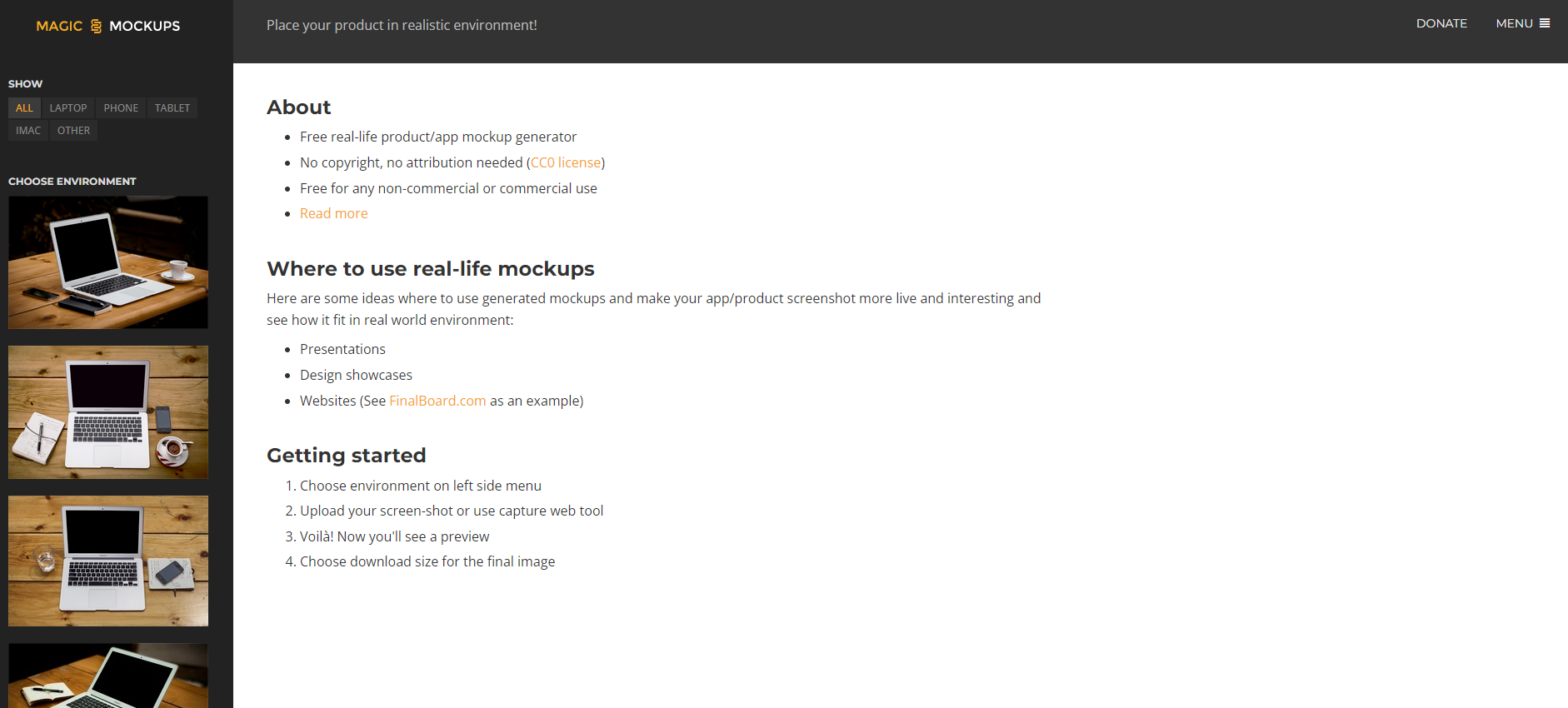Open the hamburger MENU
Screen dimensions: 1568x708
[1522, 24]
